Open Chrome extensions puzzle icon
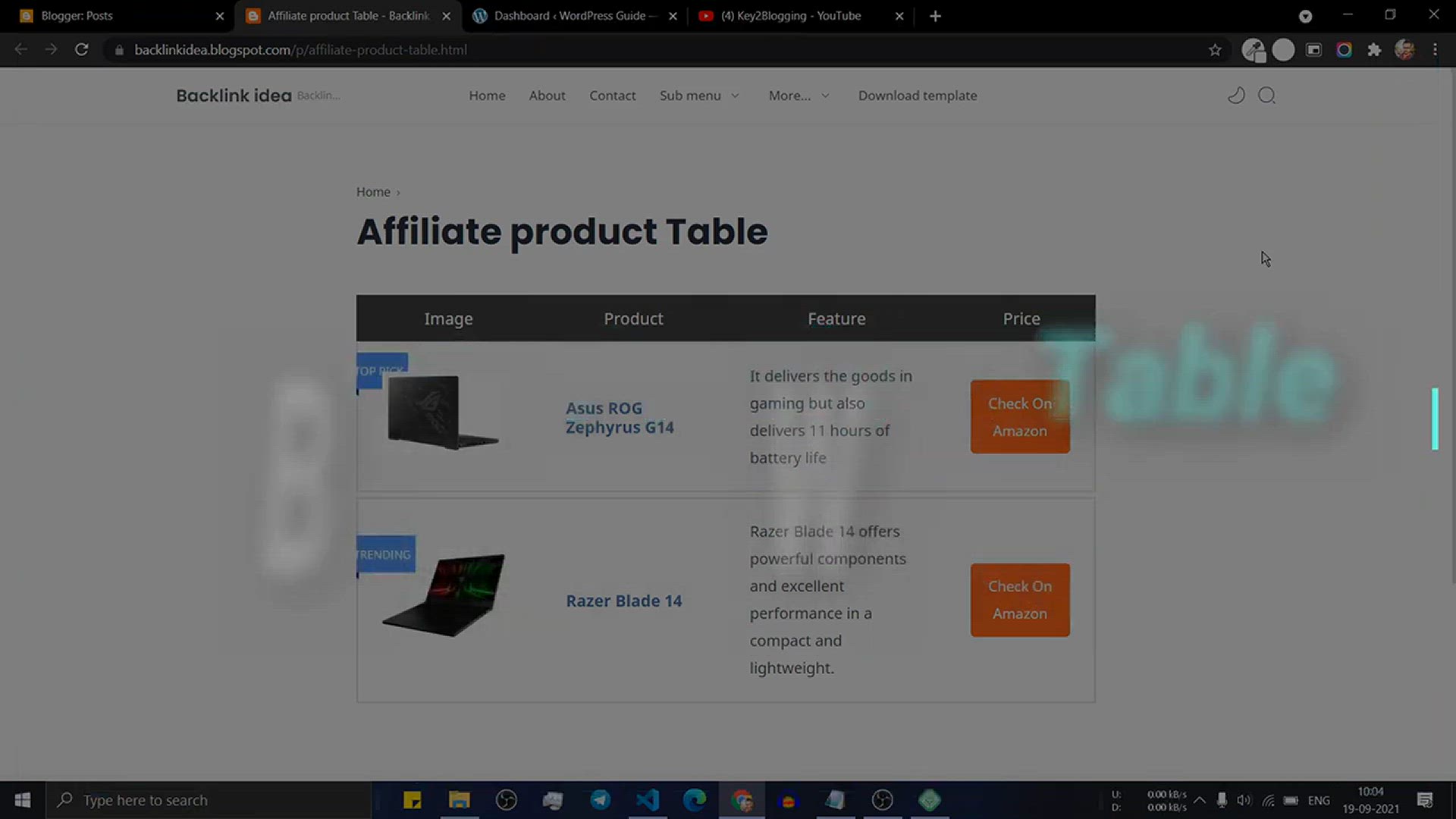The height and width of the screenshot is (819, 1456). coord(1374,50)
